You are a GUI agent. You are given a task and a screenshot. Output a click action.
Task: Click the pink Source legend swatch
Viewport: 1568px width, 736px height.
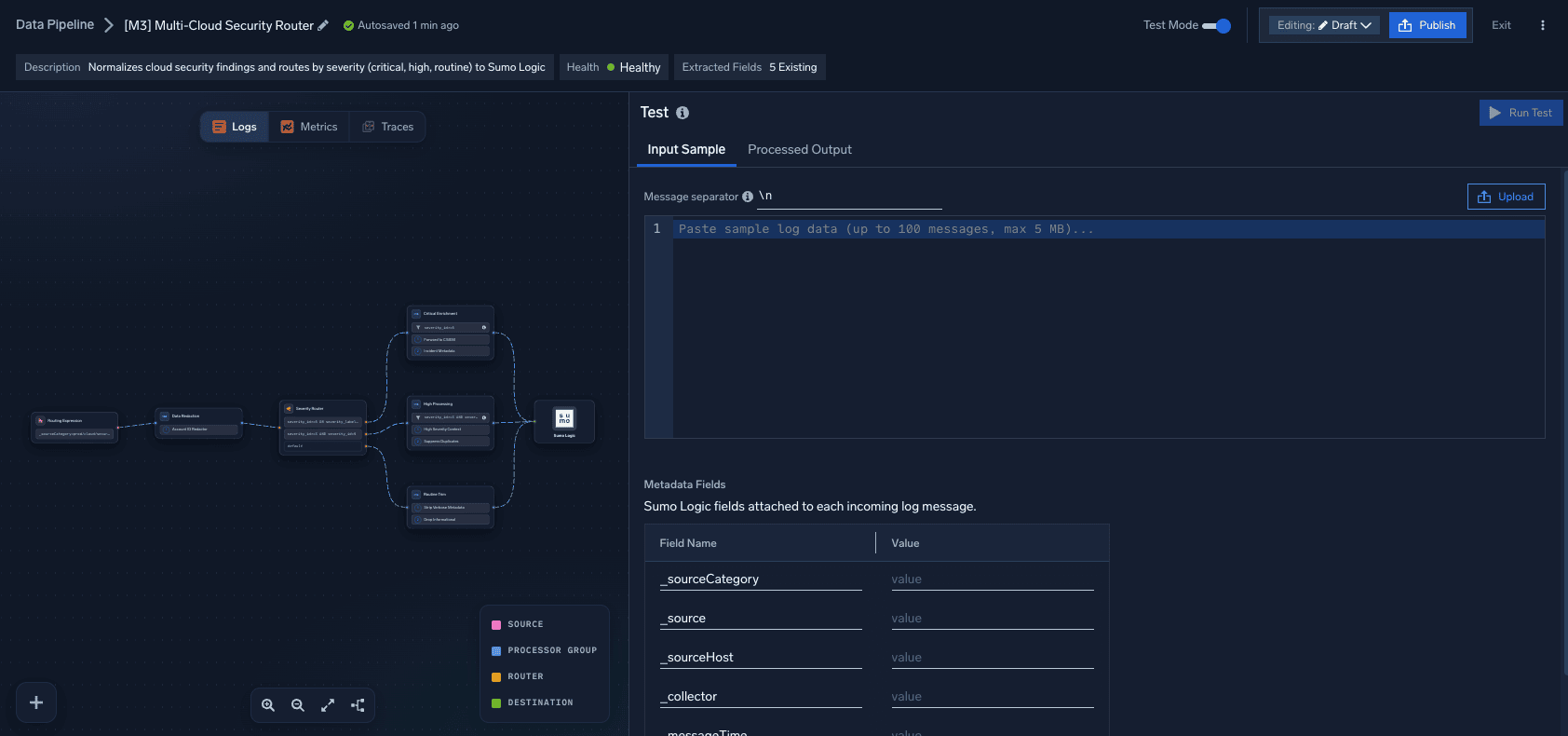pyautogui.click(x=496, y=625)
